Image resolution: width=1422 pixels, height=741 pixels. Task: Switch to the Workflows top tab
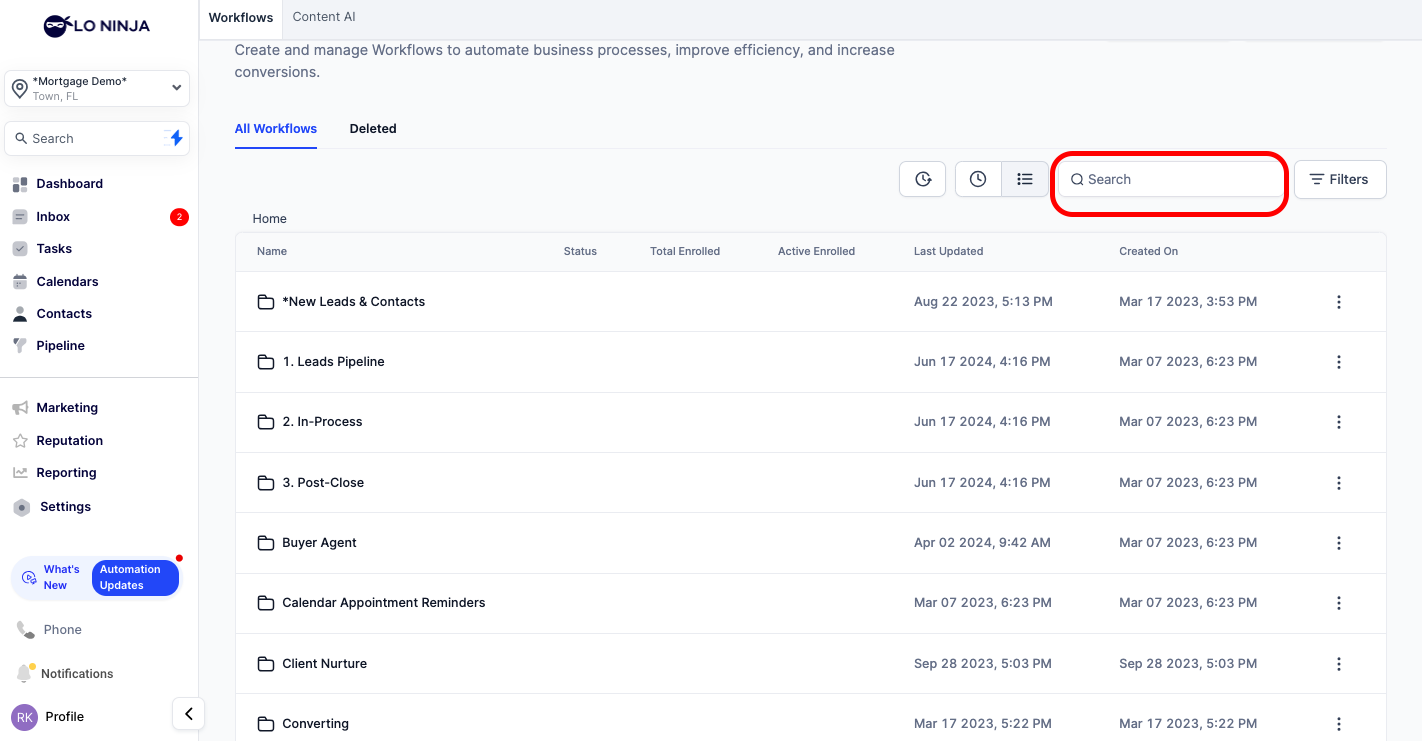coord(241,17)
